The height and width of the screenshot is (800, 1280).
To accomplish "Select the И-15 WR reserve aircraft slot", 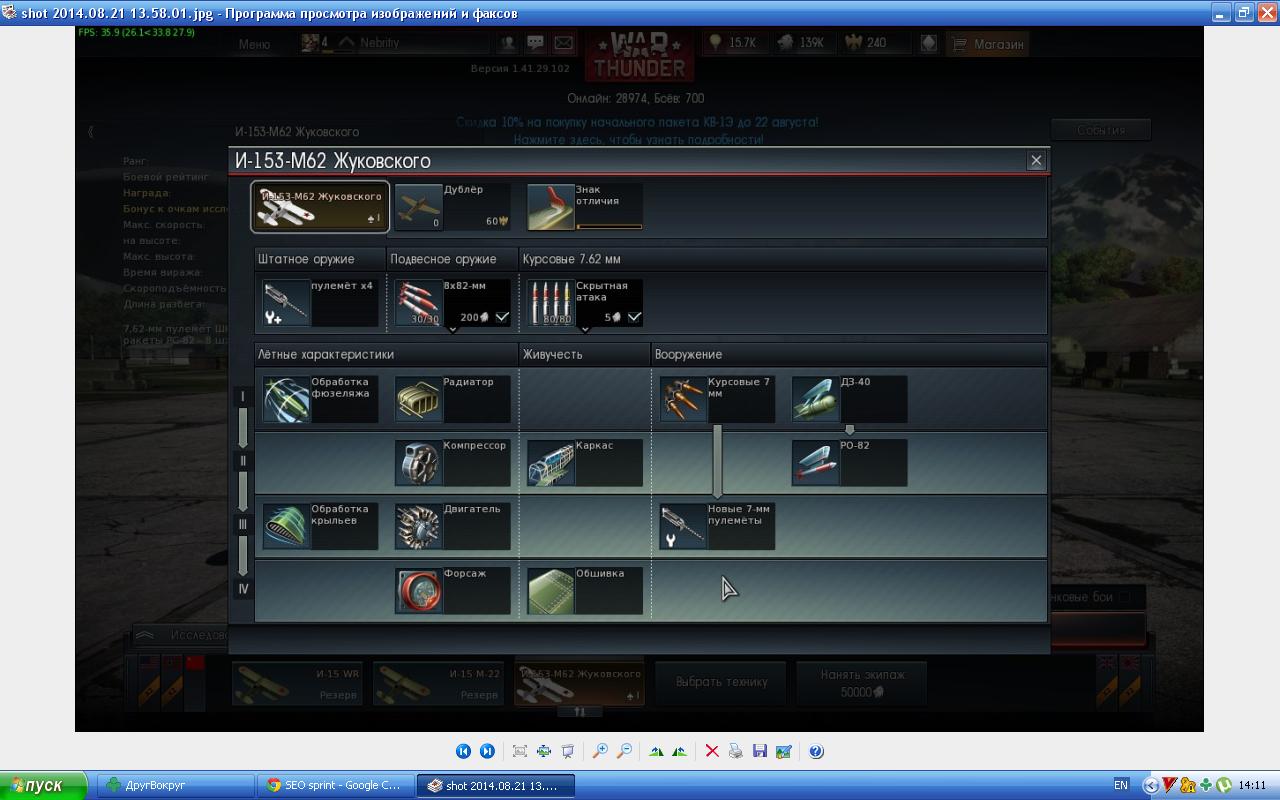I will pyautogui.click(x=297, y=683).
